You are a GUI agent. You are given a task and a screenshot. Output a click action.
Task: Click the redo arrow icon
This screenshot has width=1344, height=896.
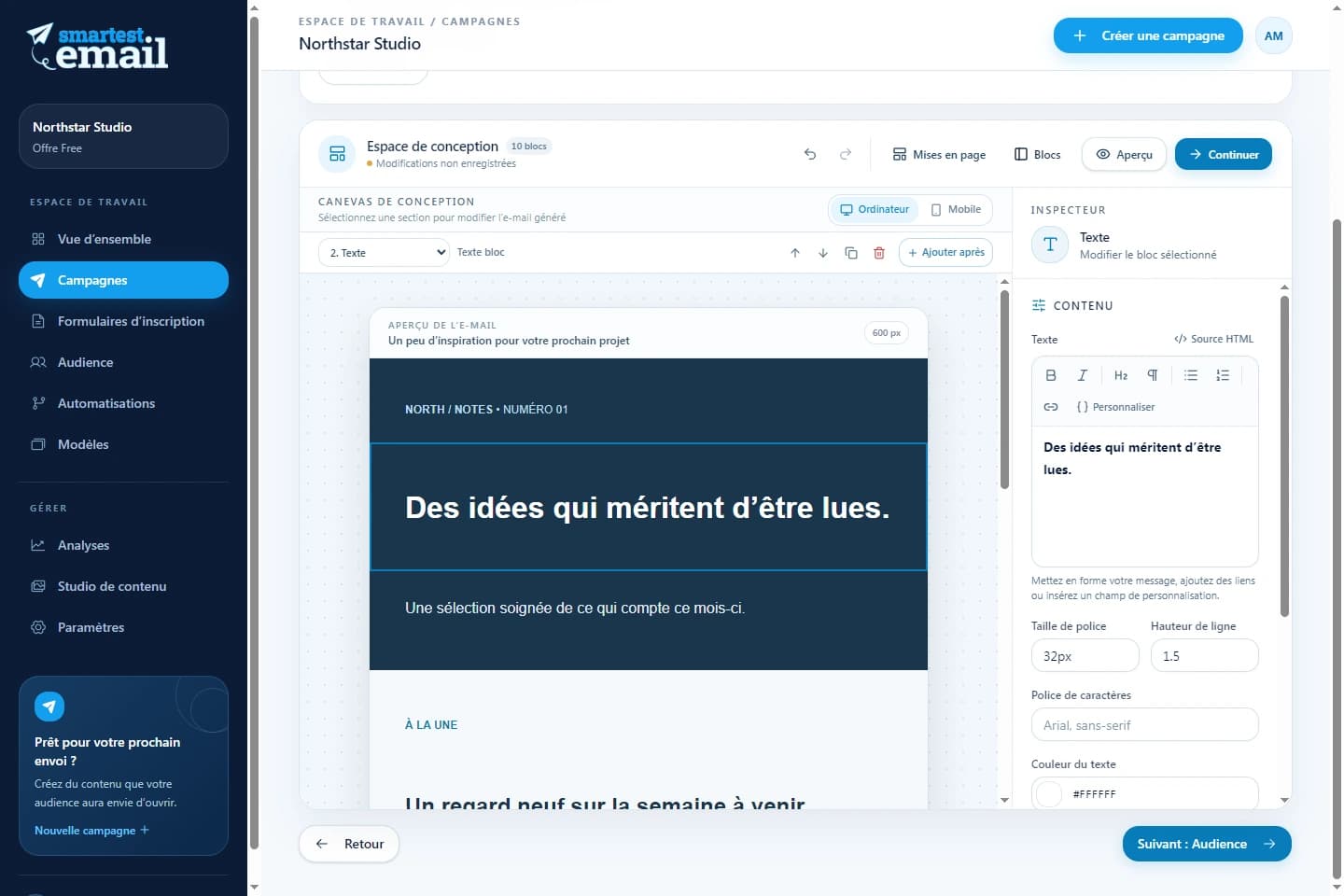846,154
